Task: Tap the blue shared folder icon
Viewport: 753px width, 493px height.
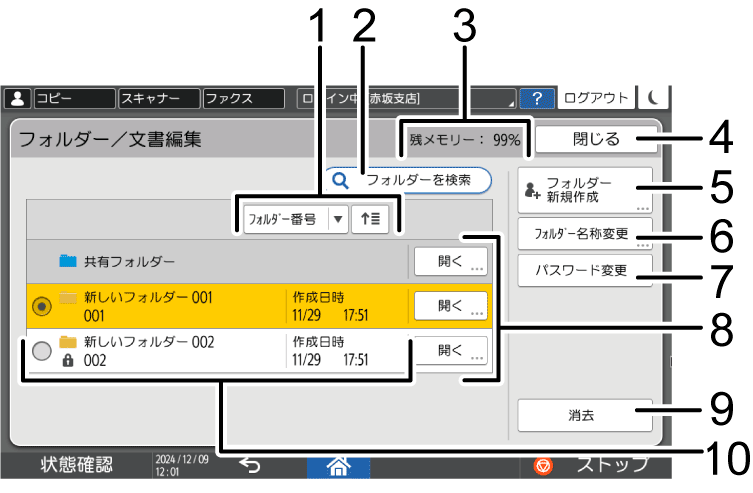Action: coord(68,261)
